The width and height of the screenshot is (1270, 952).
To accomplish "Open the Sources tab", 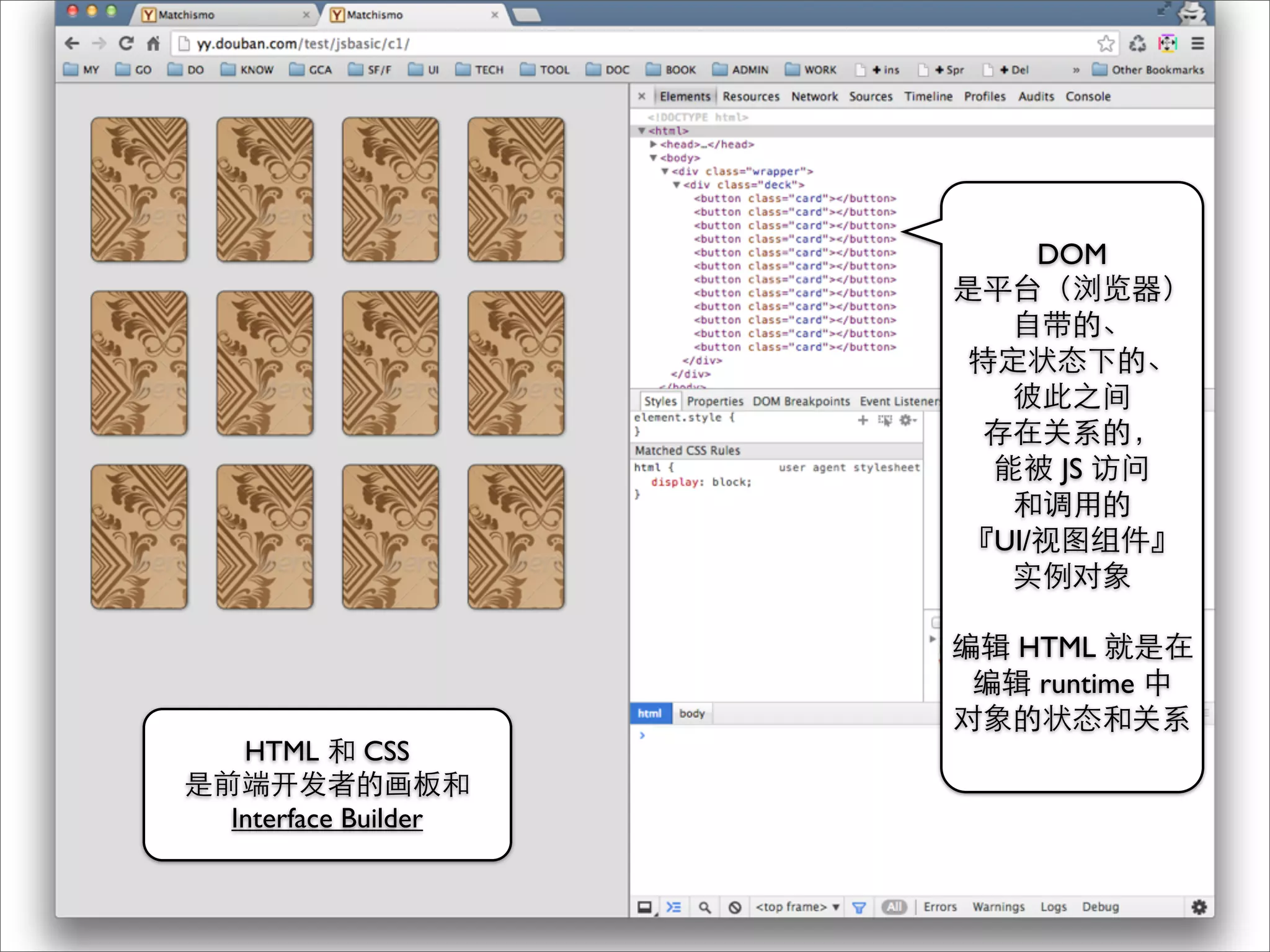I will point(871,96).
